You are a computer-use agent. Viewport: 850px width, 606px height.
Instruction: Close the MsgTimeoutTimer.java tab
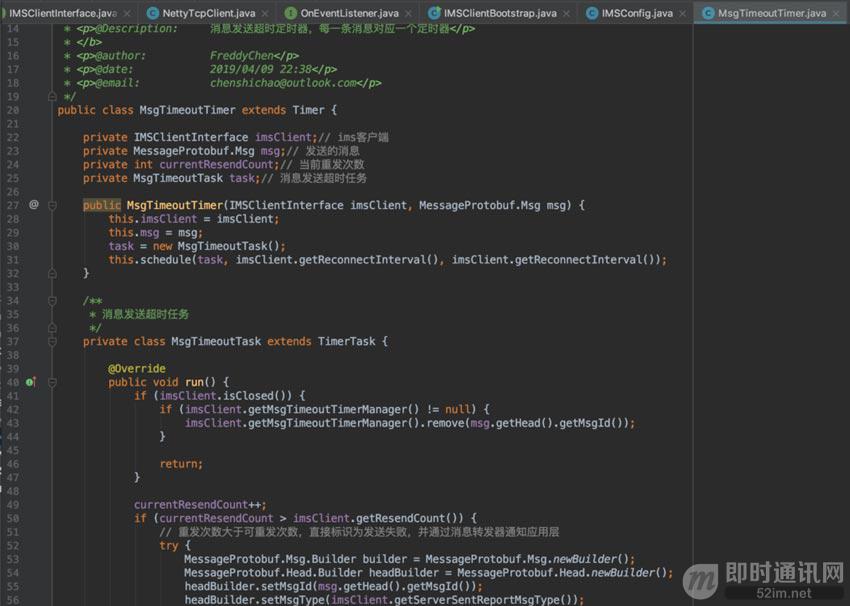coord(836,13)
